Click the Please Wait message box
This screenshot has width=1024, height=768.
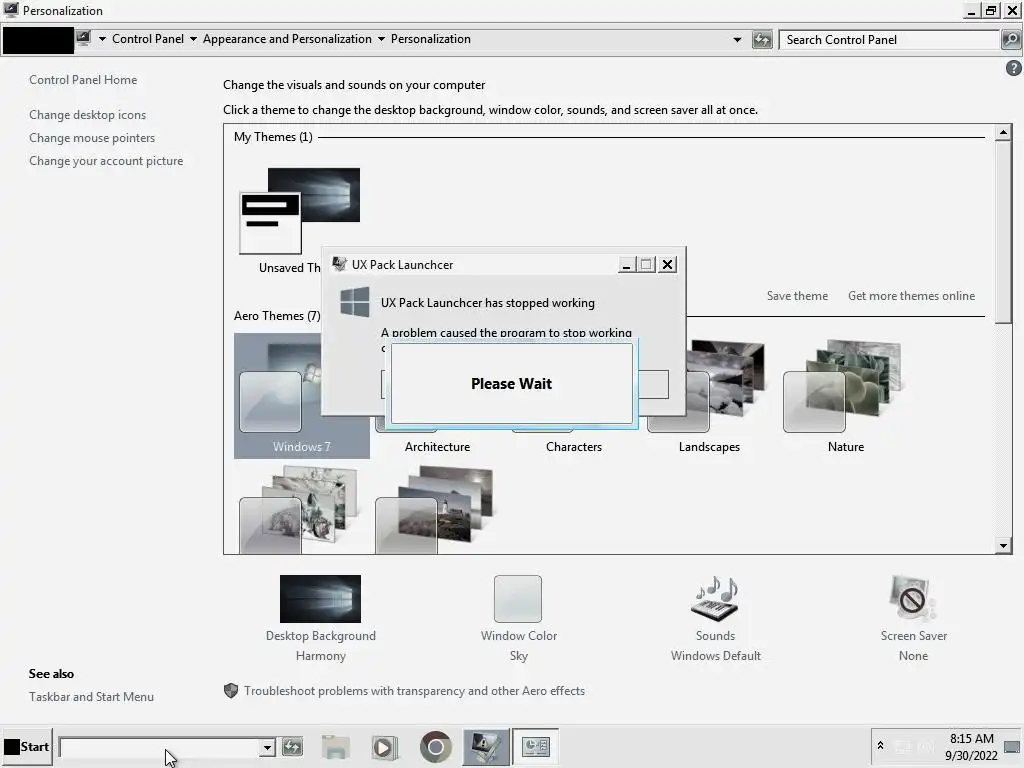coord(511,383)
